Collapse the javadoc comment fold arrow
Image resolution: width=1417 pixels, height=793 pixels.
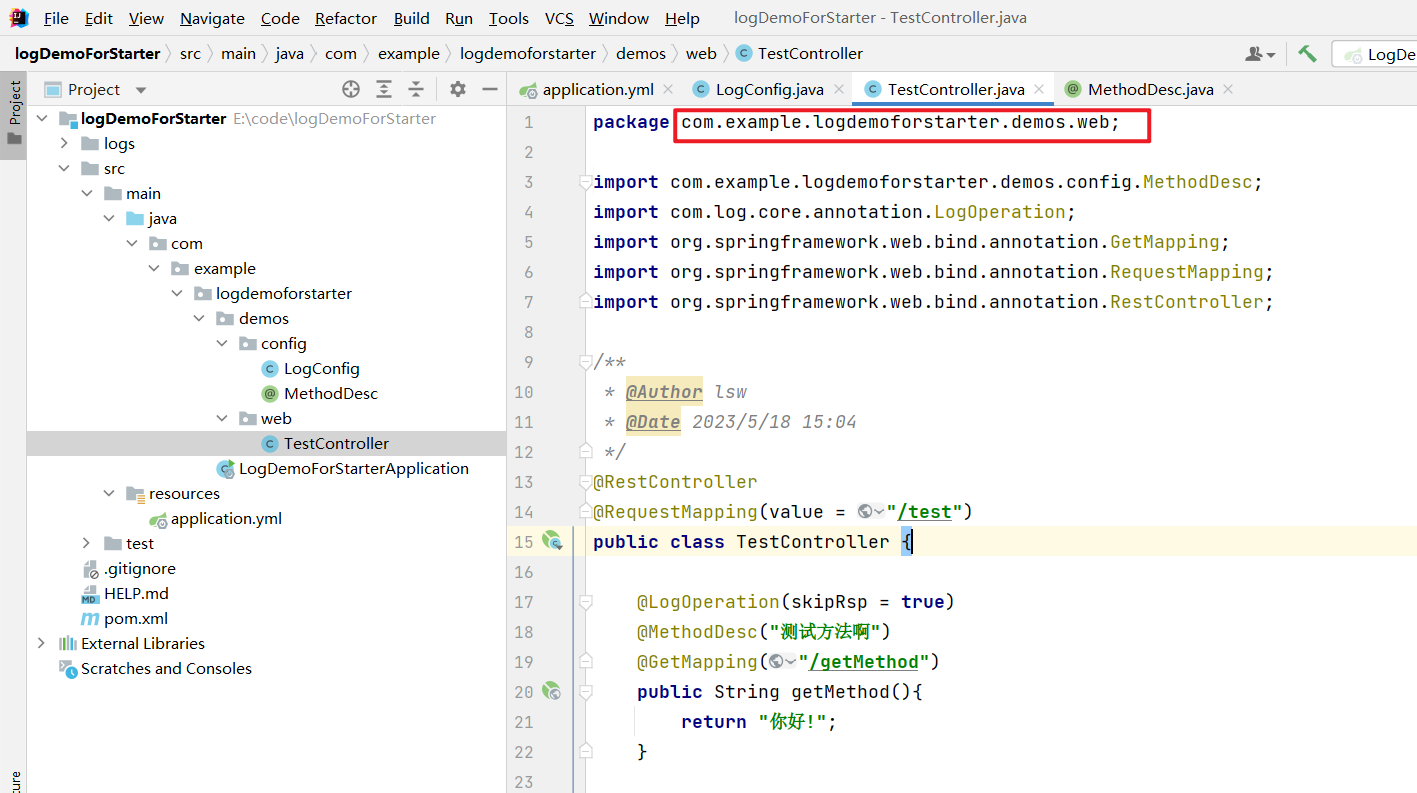585,362
